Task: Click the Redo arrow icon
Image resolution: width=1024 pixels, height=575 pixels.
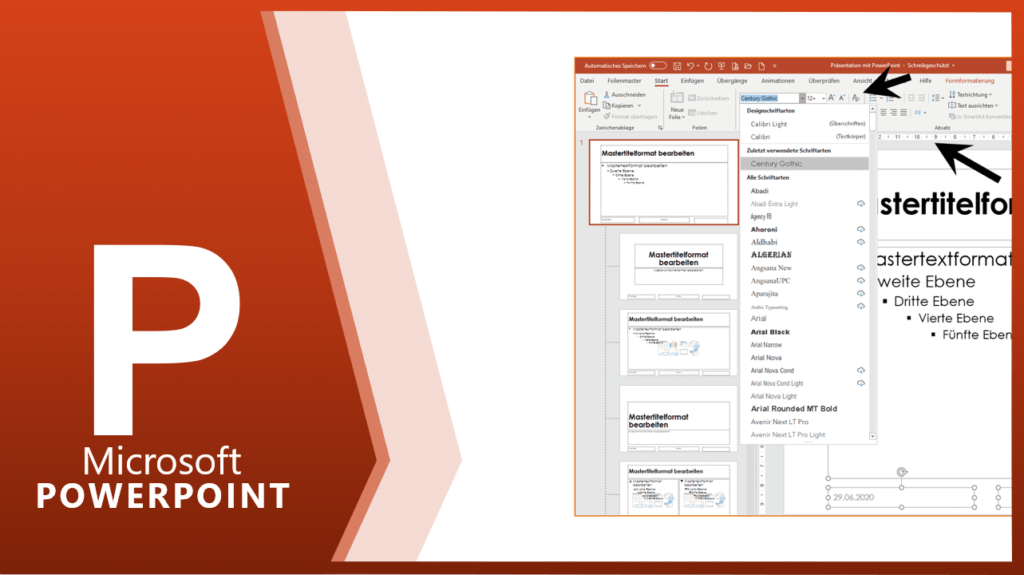Action: 708,66
